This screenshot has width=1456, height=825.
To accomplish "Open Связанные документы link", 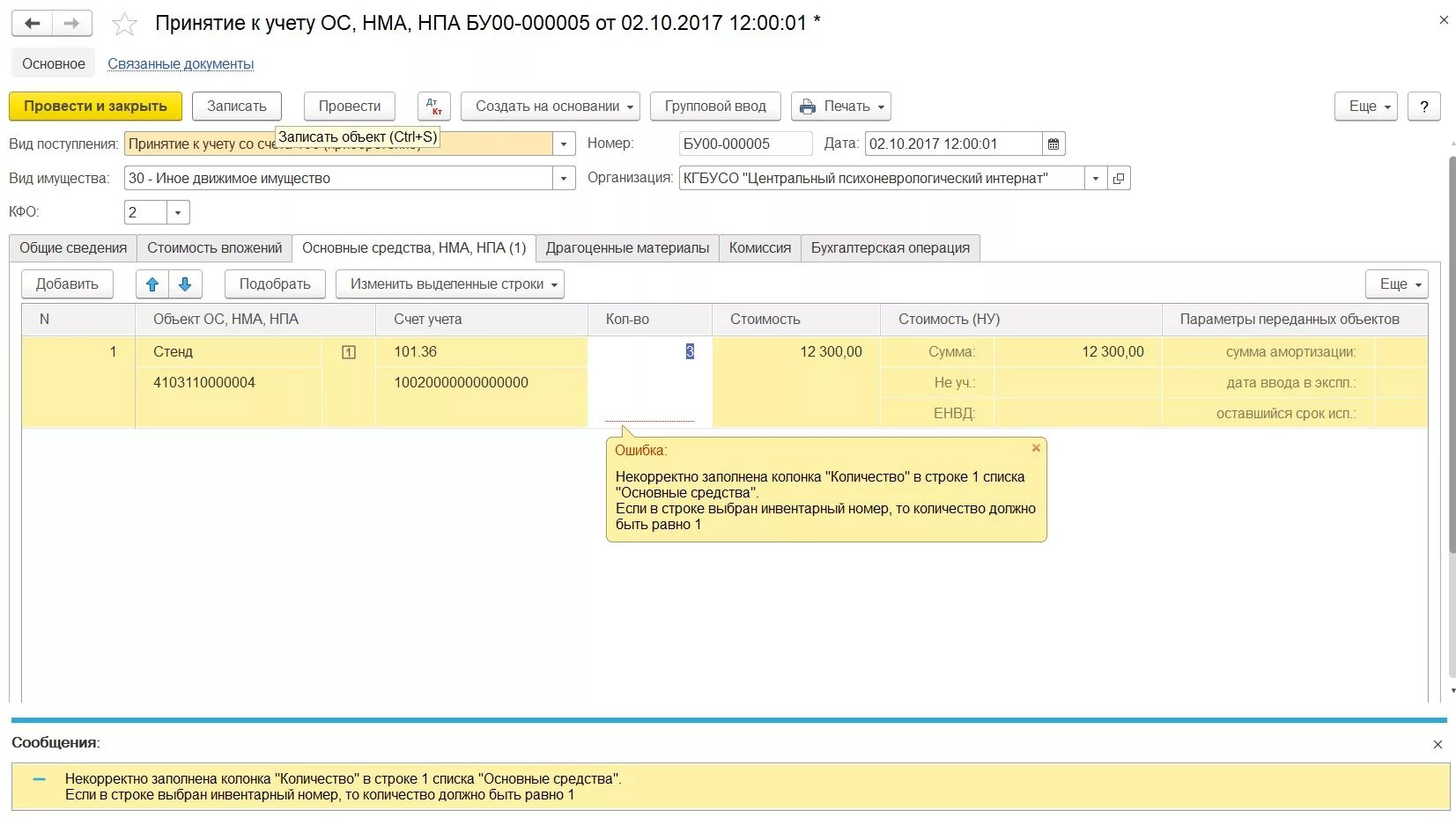I will pos(181,63).
